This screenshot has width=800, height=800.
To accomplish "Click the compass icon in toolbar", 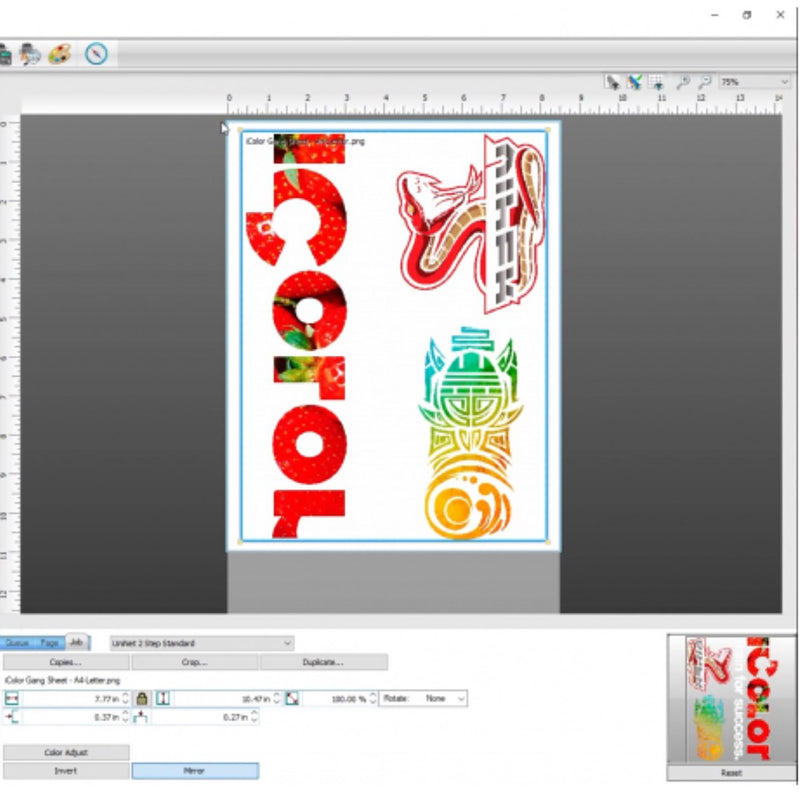I will pos(96,53).
